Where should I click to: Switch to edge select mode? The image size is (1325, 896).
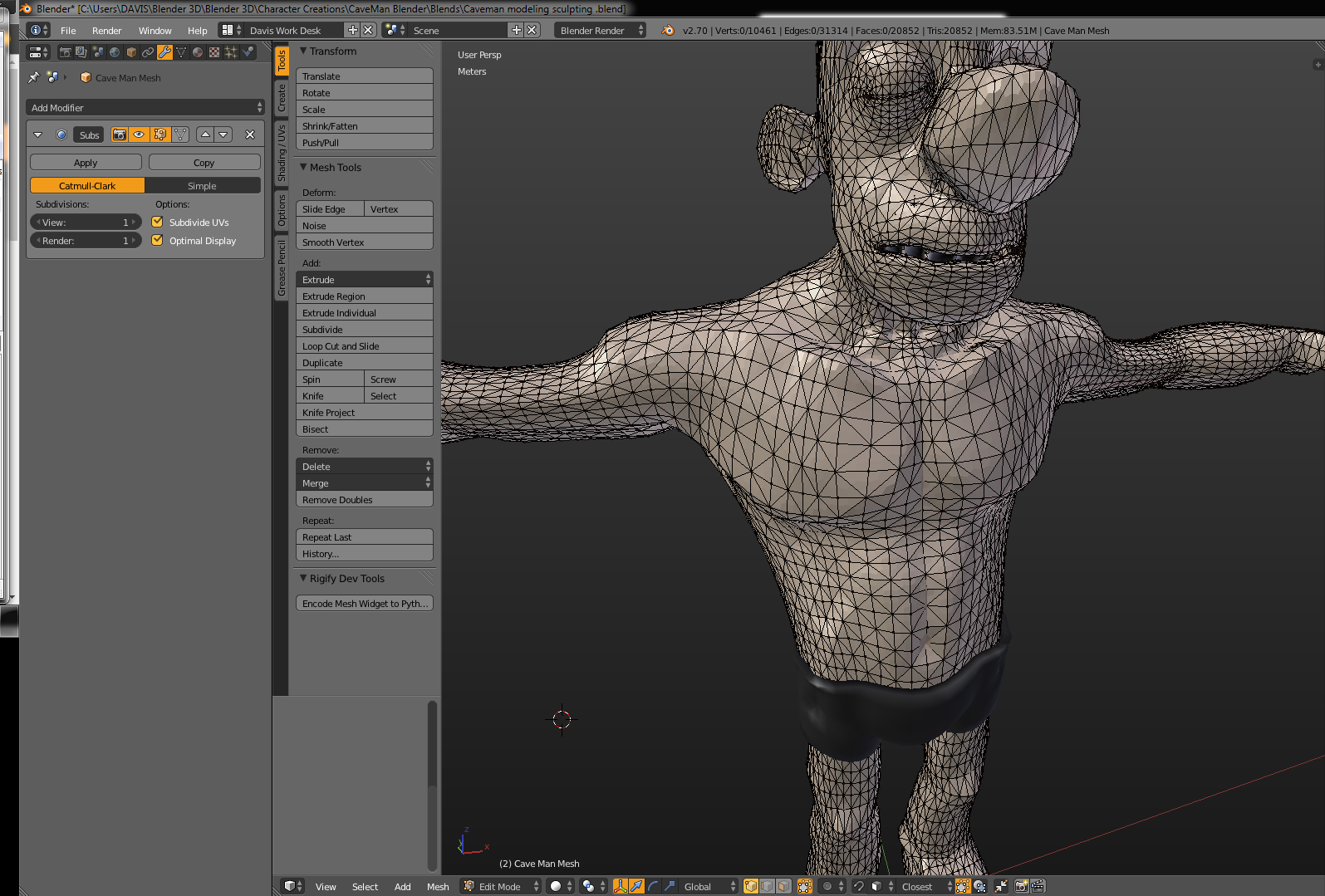pyautogui.click(x=768, y=886)
